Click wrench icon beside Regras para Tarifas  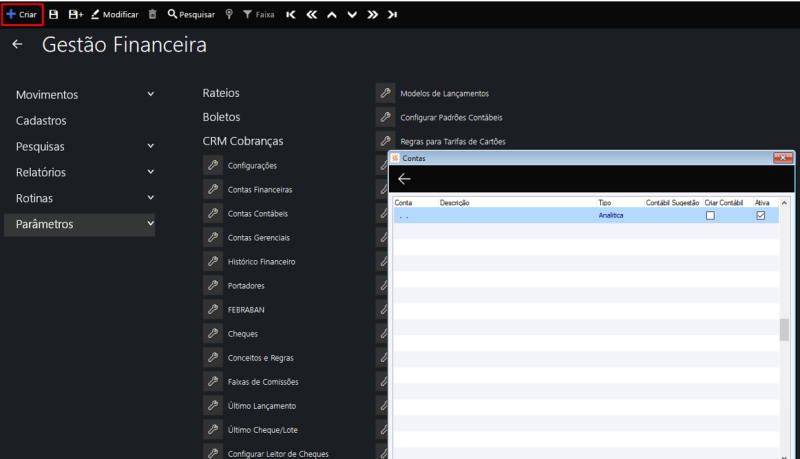pos(386,141)
